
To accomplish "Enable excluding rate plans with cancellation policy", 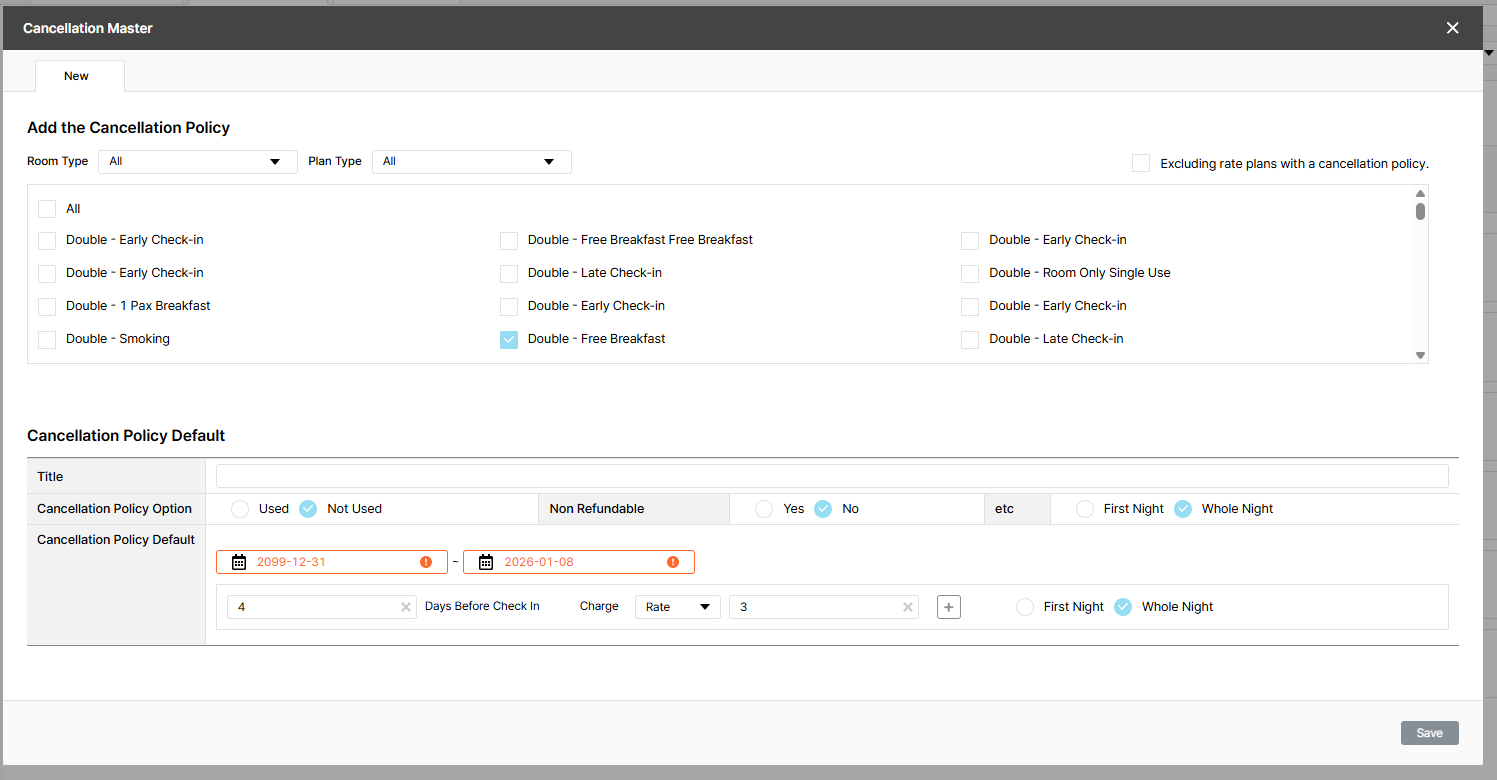I will pos(1141,163).
